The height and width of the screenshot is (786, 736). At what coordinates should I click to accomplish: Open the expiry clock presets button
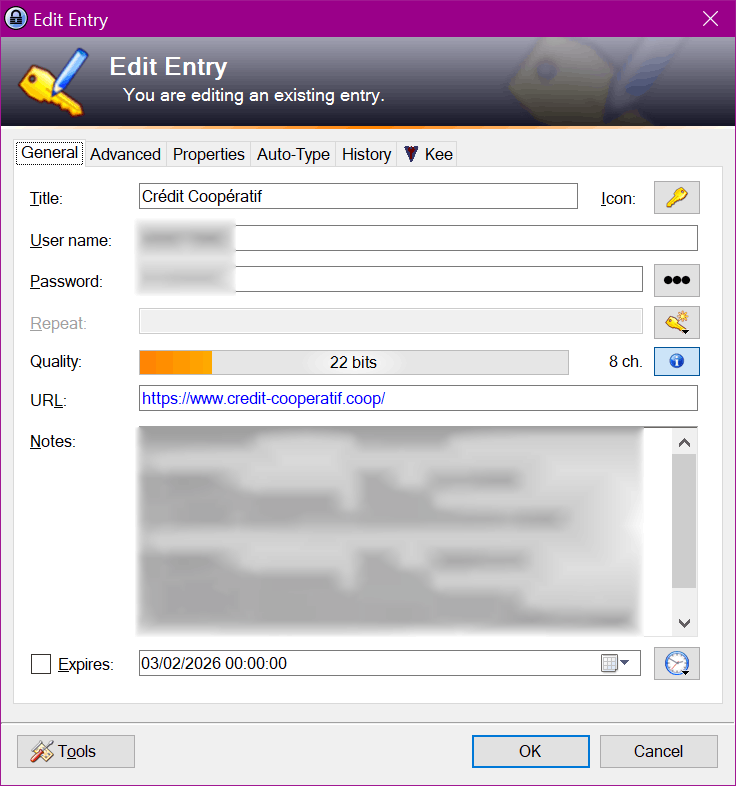pos(676,663)
